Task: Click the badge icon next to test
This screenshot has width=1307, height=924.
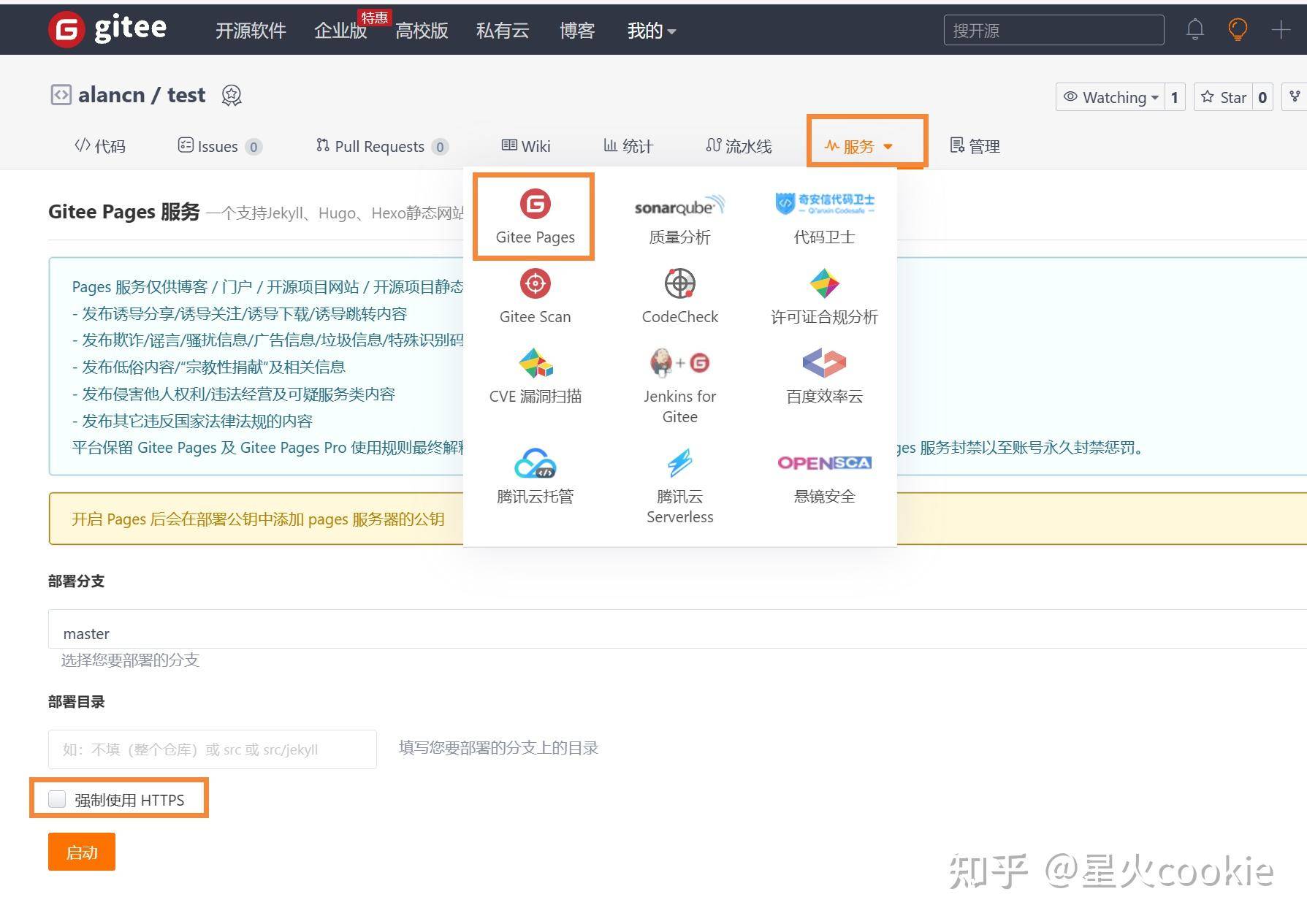Action: (x=232, y=95)
